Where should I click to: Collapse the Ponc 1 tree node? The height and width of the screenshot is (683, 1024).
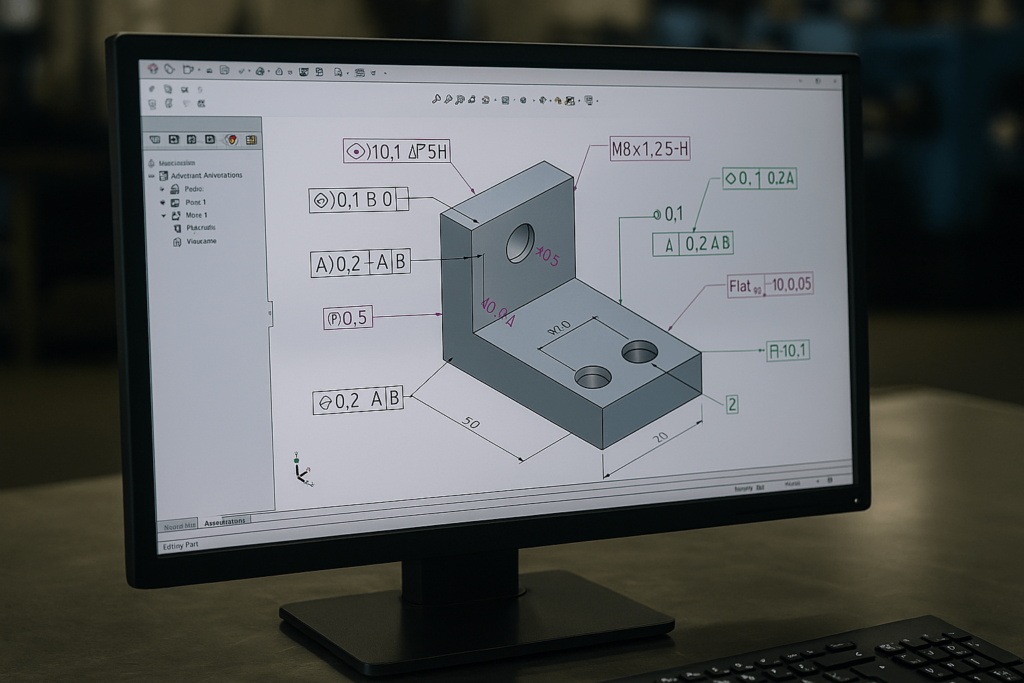pyautogui.click(x=163, y=202)
